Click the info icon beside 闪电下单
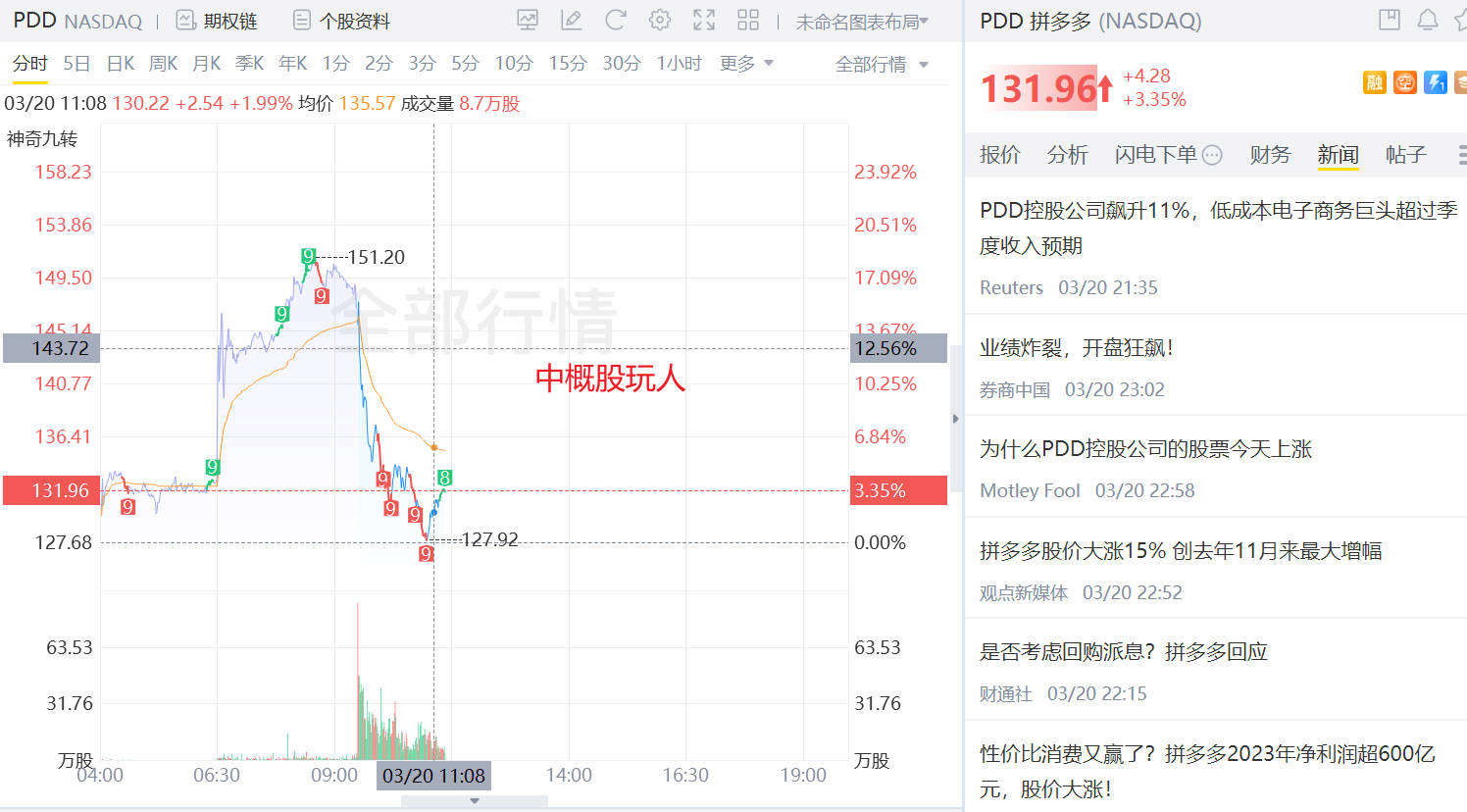1467x812 pixels. pyautogui.click(x=1212, y=155)
